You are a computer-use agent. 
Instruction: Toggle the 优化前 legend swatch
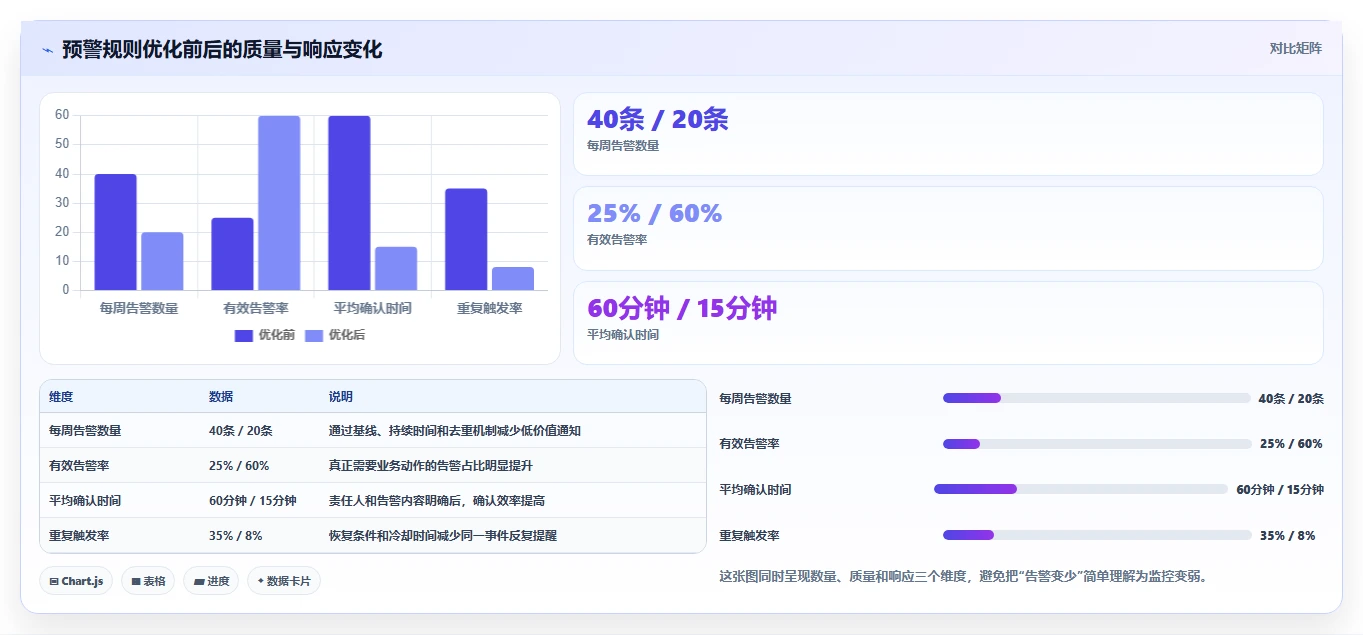244,336
